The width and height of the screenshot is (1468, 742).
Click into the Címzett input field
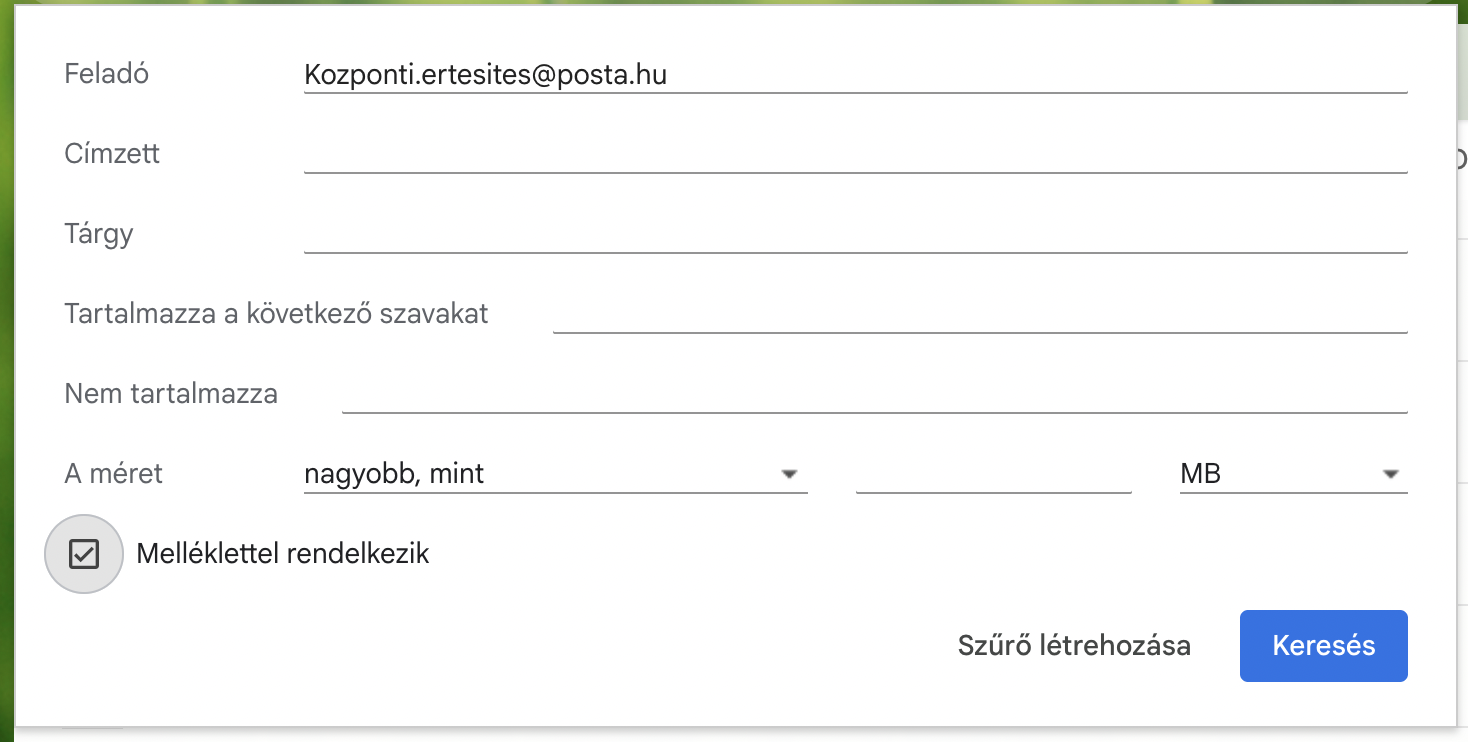click(855, 155)
